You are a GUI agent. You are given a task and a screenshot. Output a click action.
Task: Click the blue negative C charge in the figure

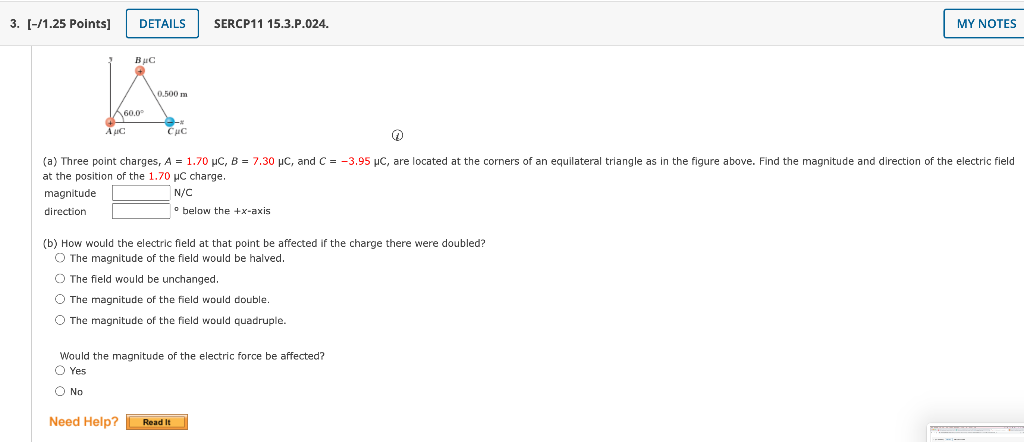tap(169, 122)
